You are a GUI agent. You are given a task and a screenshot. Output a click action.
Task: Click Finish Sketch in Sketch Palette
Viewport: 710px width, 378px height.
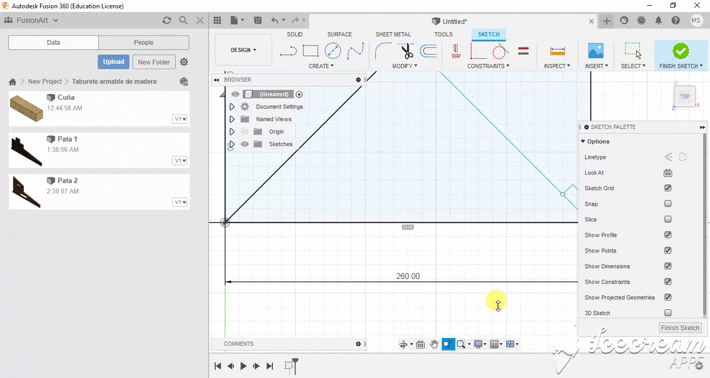[680, 327]
